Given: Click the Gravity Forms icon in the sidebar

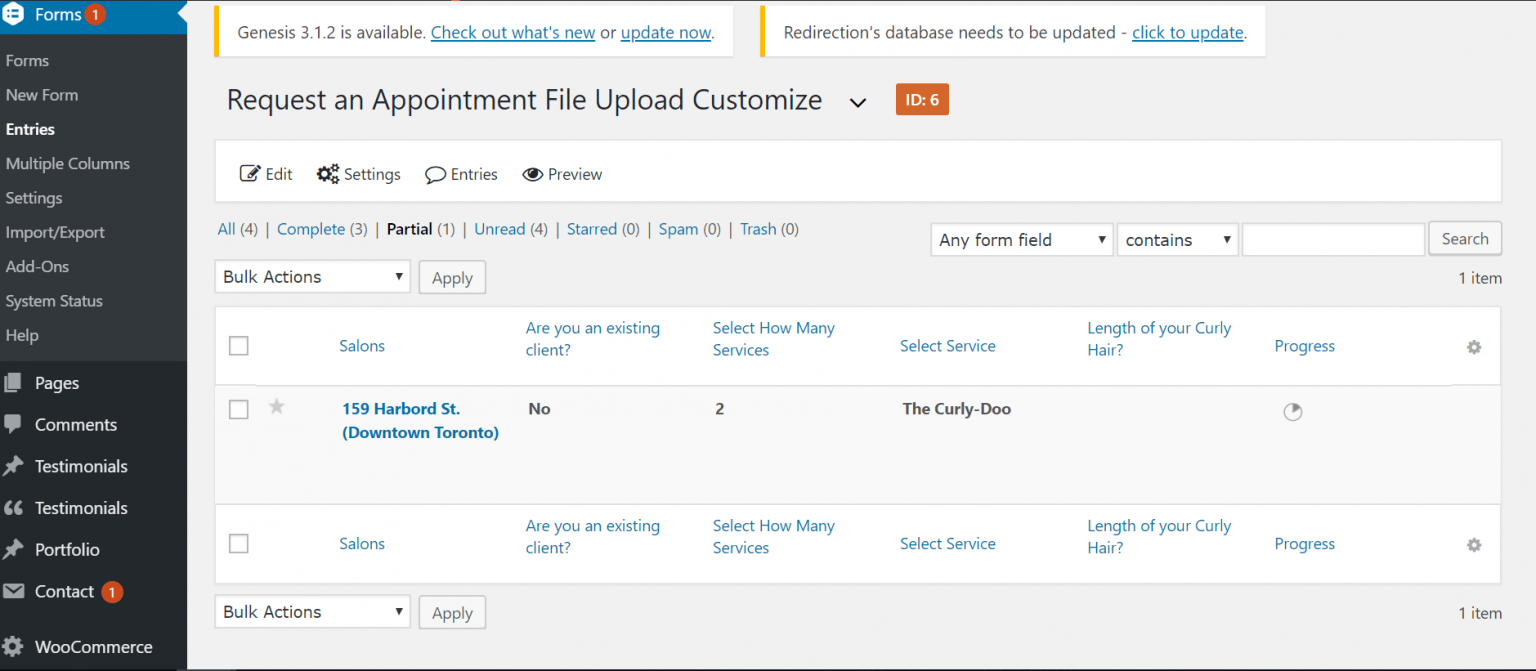Looking at the screenshot, I should tap(14, 14).
